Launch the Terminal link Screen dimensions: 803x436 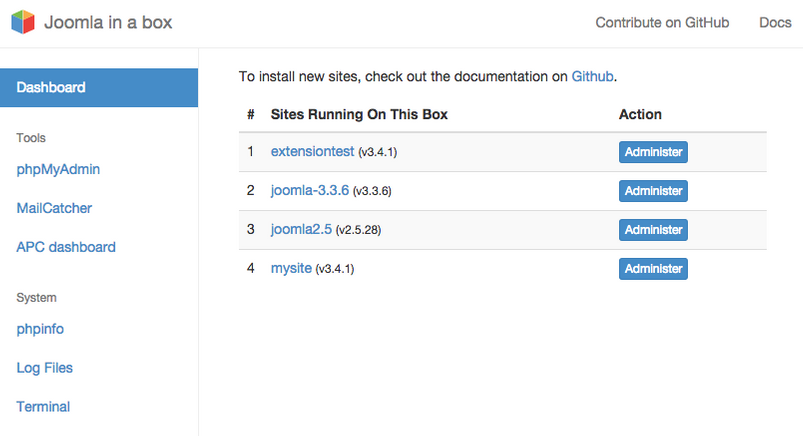pyautogui.click(x=43, y=407)
